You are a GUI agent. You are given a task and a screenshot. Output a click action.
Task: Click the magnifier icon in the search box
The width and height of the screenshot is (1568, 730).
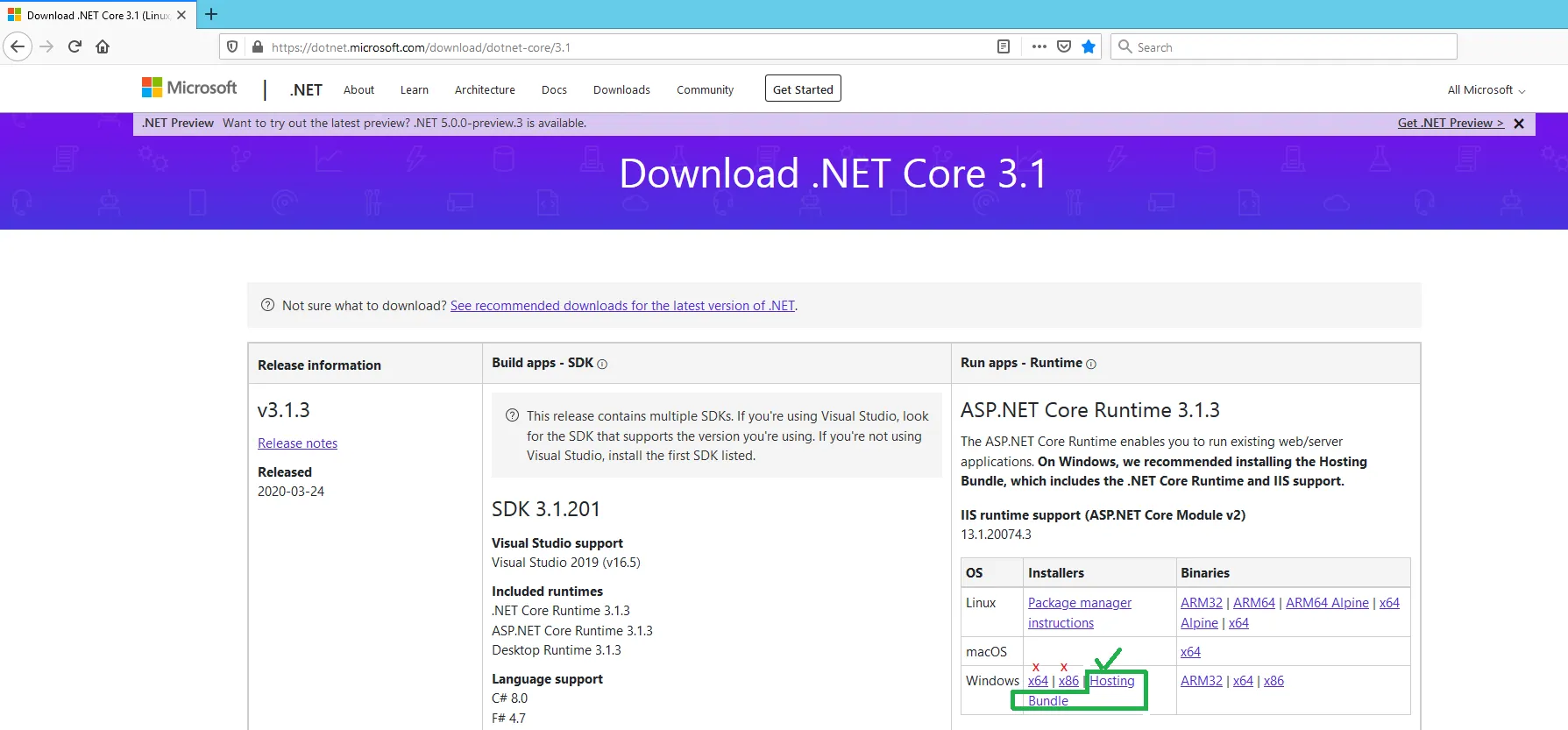pos(1125,46)
